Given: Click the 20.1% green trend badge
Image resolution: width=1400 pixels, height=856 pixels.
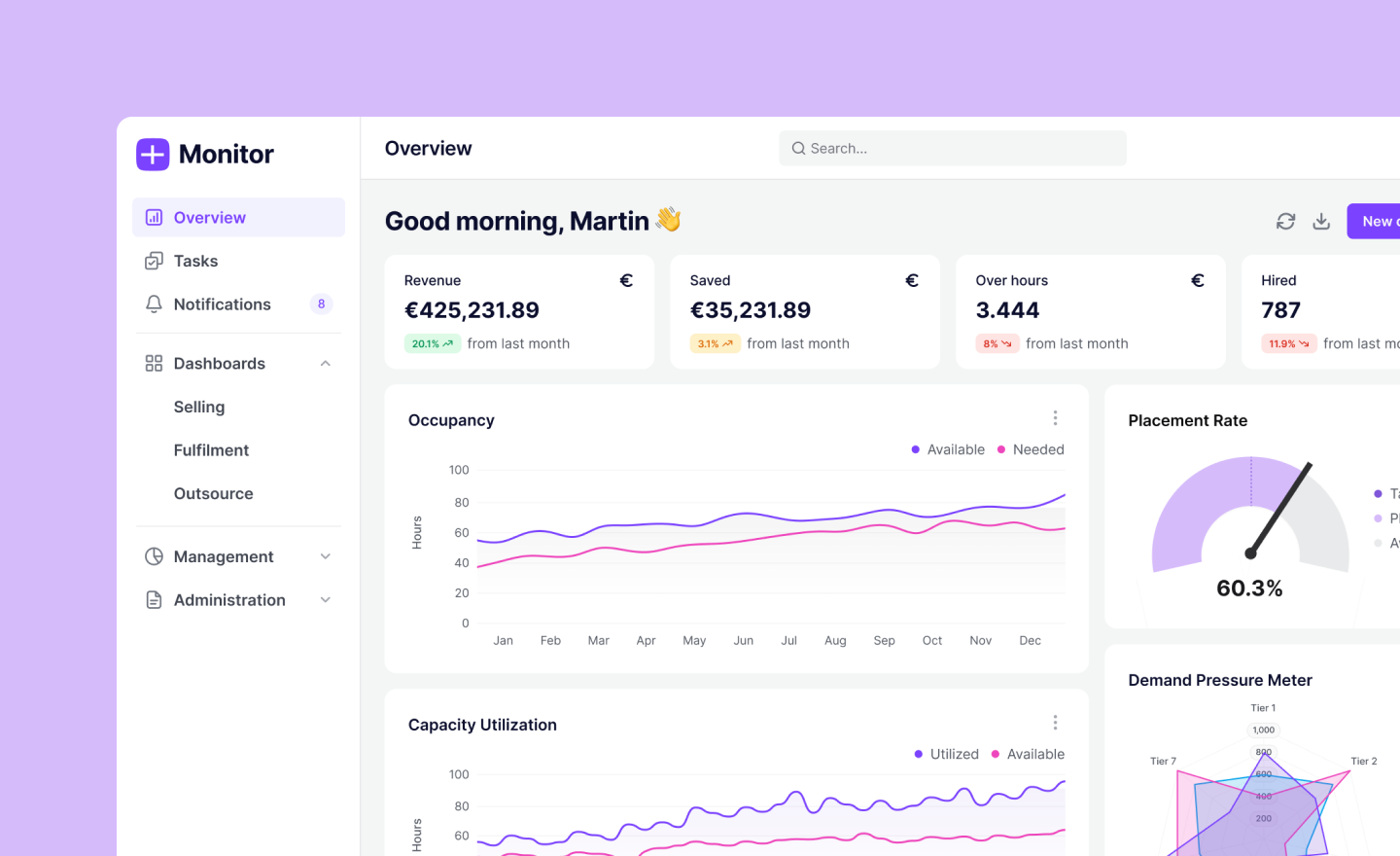Looking at the screenshot, I should click(x=433, y=343).
